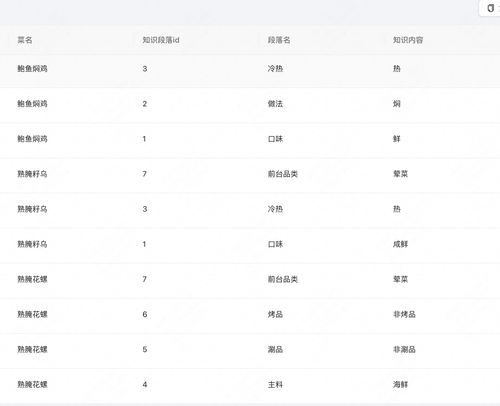Click the 非烤品 knowledge content cell
The image size is (500, 406).
pyautogui.click(x=404, y=314)
